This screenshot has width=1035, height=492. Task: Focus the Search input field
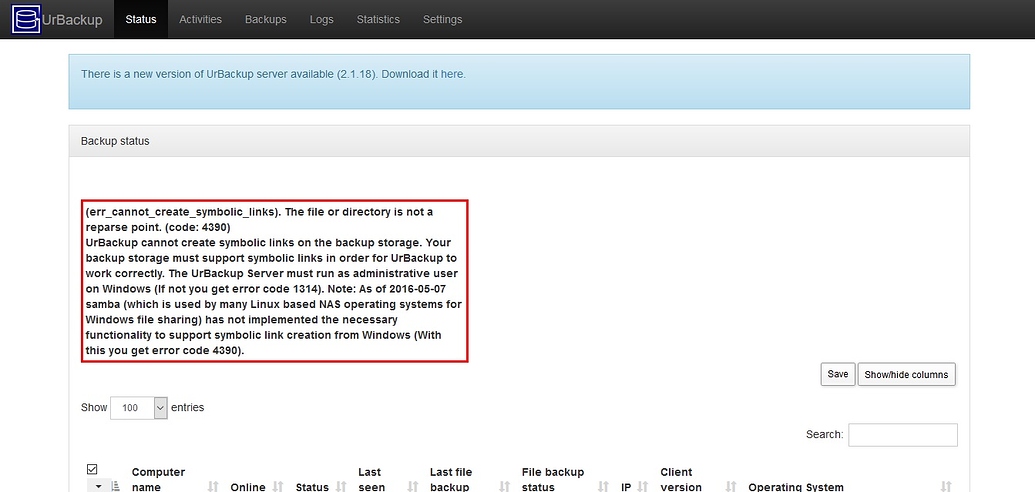pyautogui.click(x=902, y=435)
